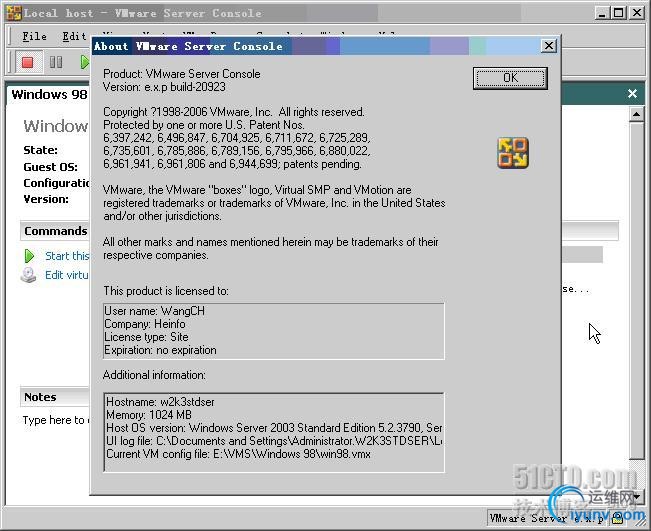The width and height of the screenshot is (651, 531).
Task: Click the Version: e.x.p build-20923 text
Action: pyautogui.click(x=164, y=87)
